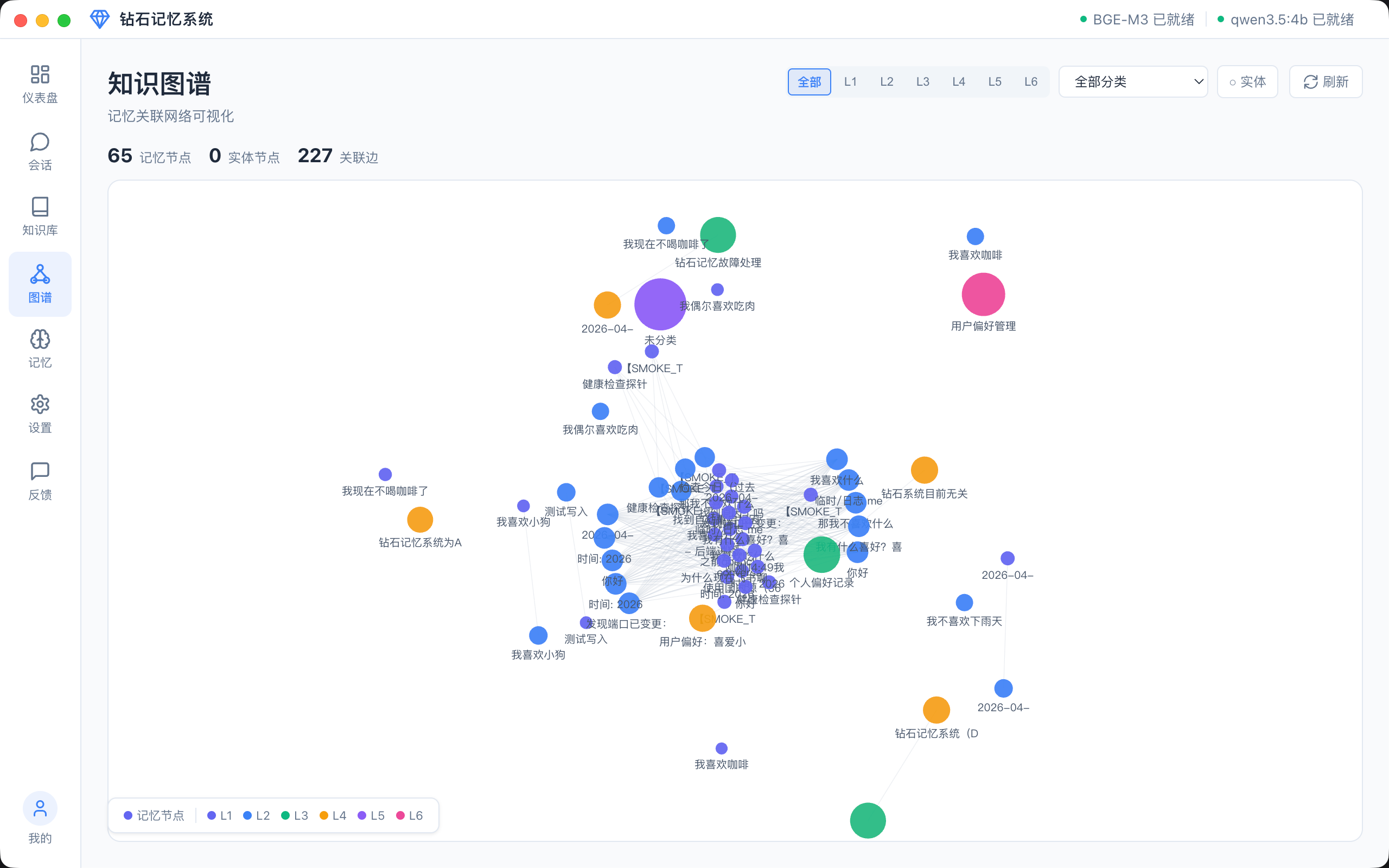Click the chevron arrow of category selector
1389x868 pixels.
point(1199,81)
